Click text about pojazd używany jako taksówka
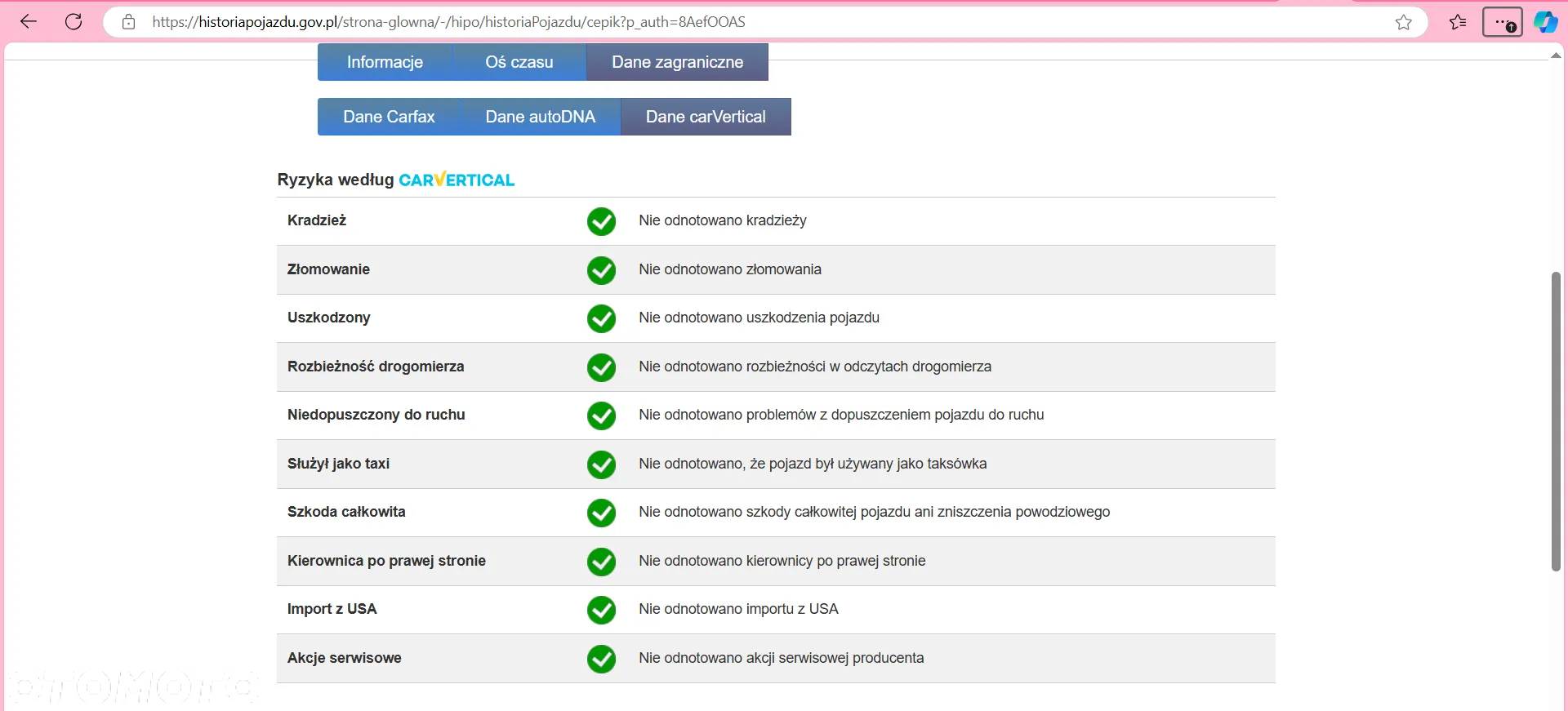This screenshot has width=1568, height=711. [813, 464]
